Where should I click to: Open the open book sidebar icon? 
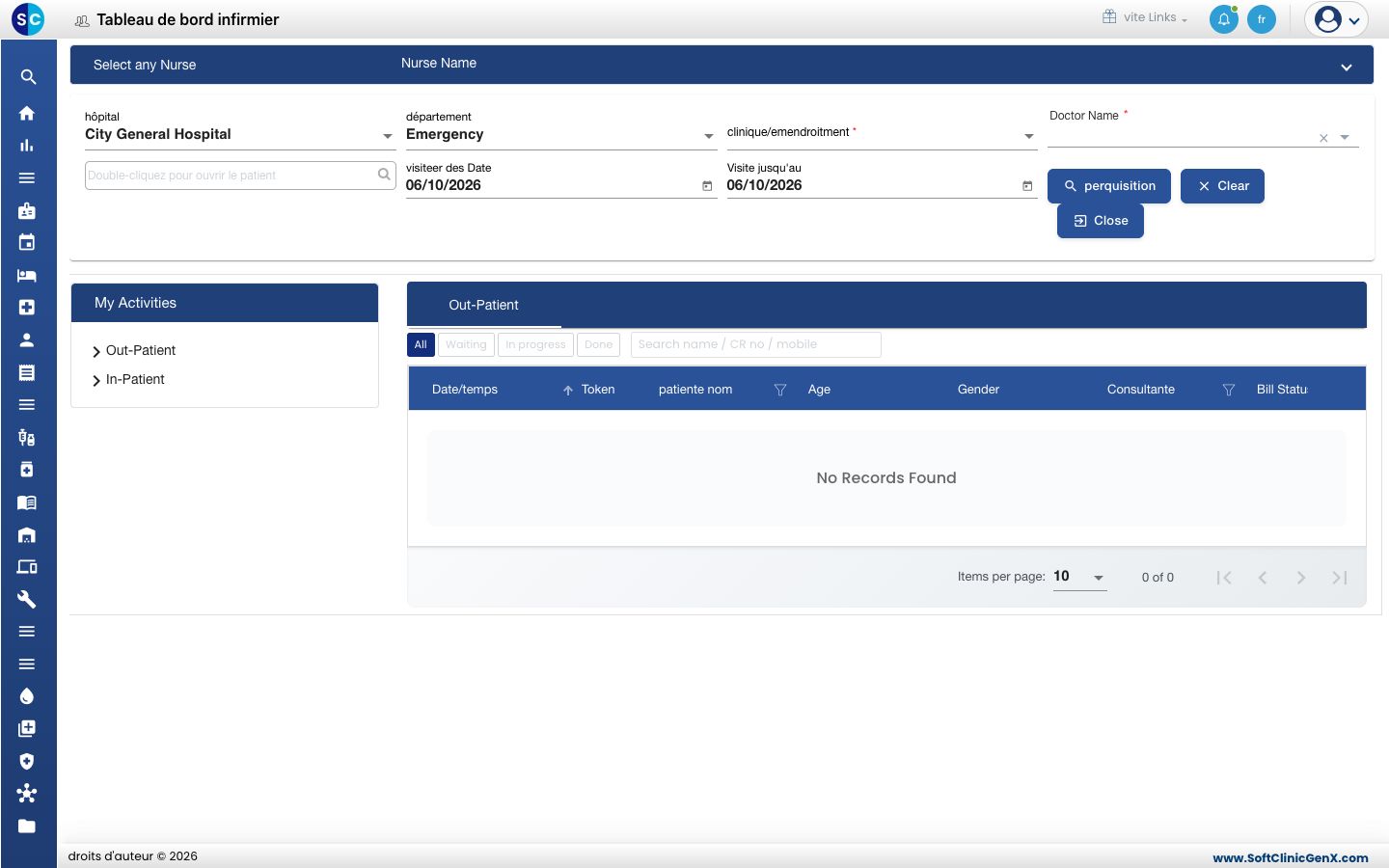27,502
